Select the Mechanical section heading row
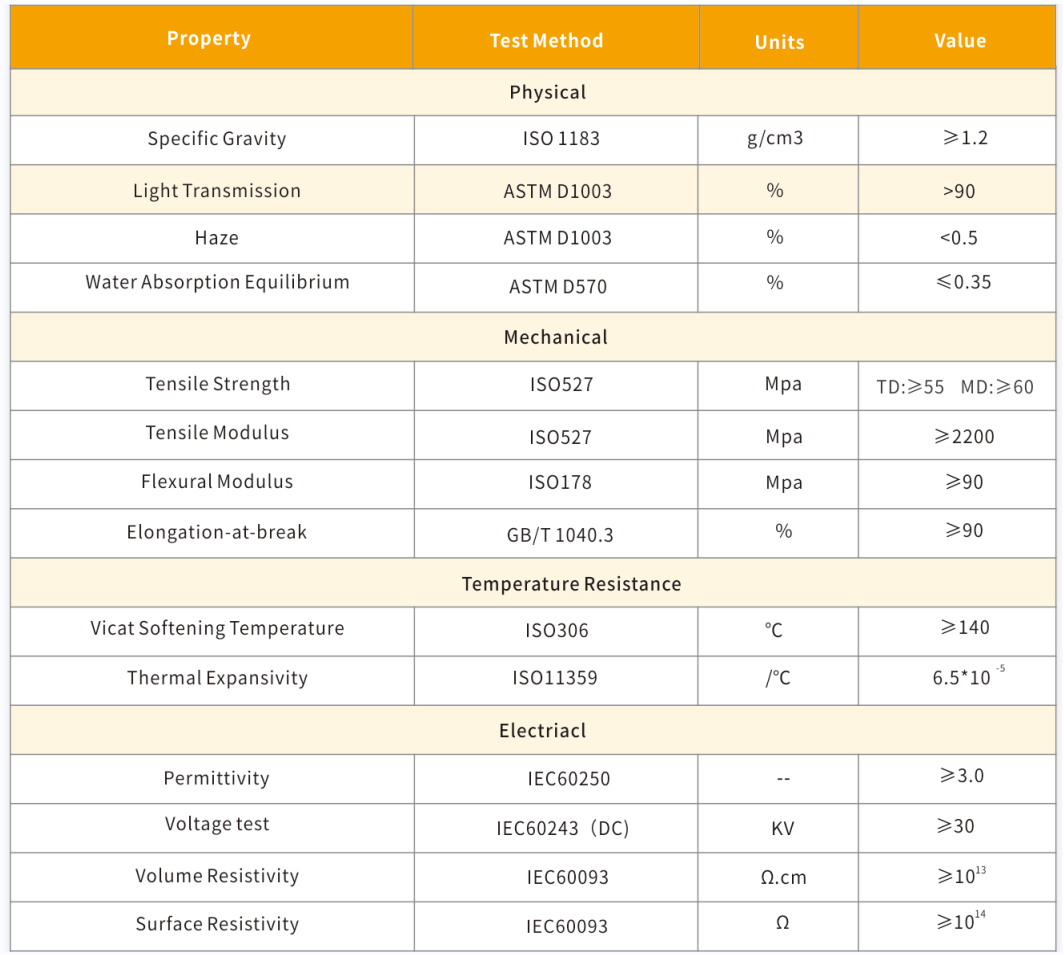1063x955 pixels. click(555, 337)
